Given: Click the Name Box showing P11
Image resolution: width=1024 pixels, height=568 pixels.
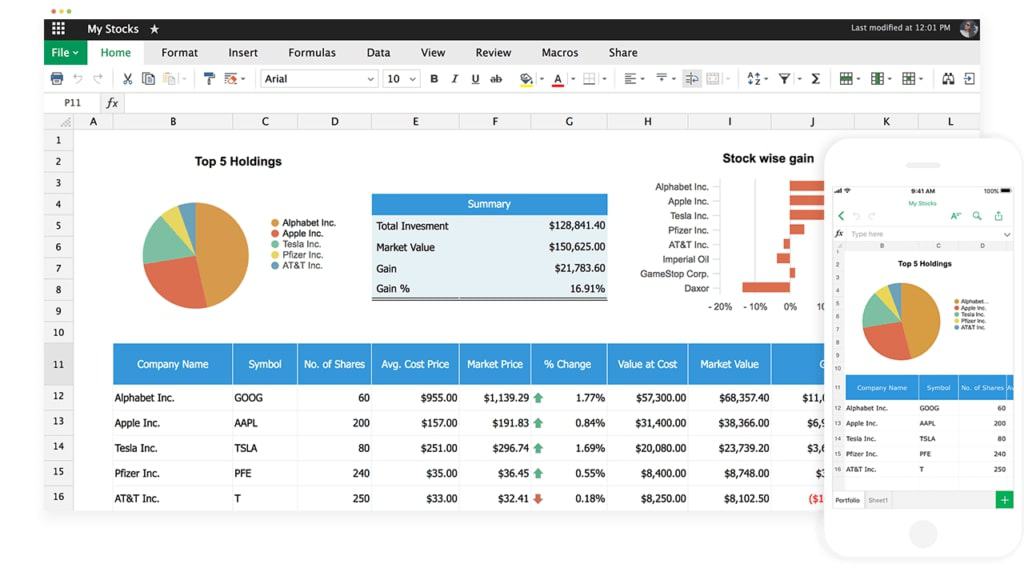Looking at the screenshot, I should pyautogui.click(x=72, y=103).
